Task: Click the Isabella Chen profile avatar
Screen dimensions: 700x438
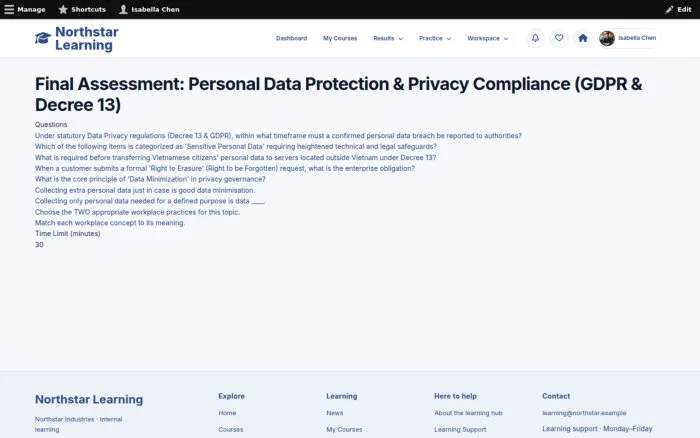Action: (607, 38)
